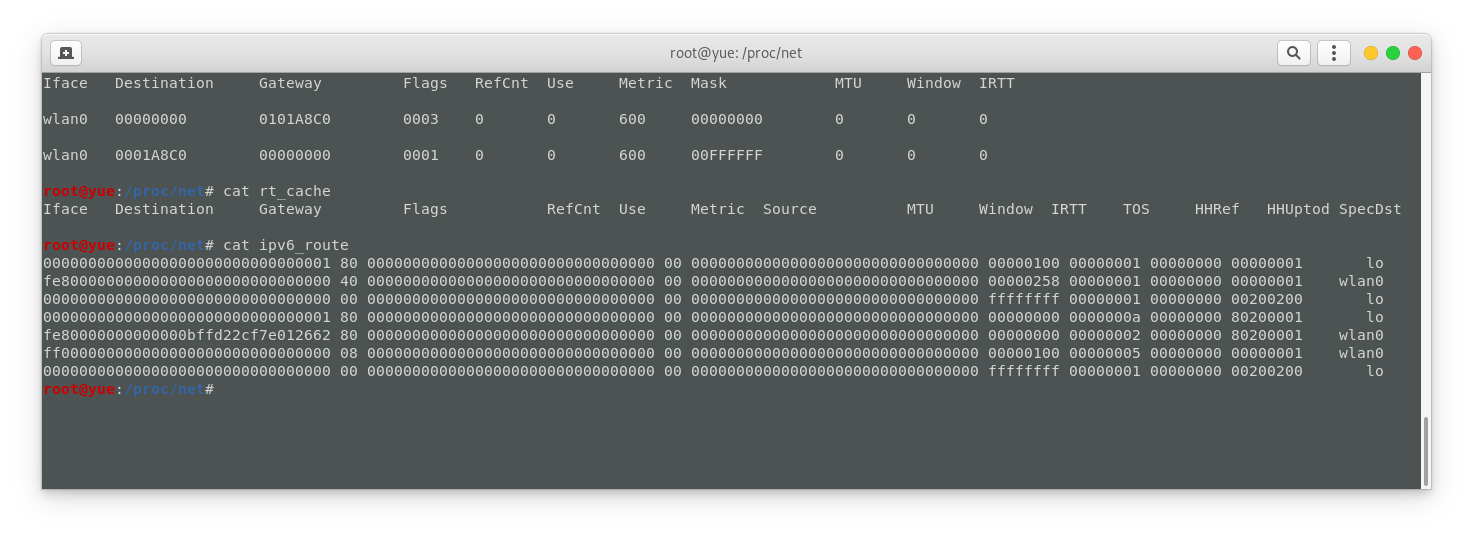The image size is (1473, 539).
Task: Minimize the terminal with yellow button
Action: [x=1371, y=53]
